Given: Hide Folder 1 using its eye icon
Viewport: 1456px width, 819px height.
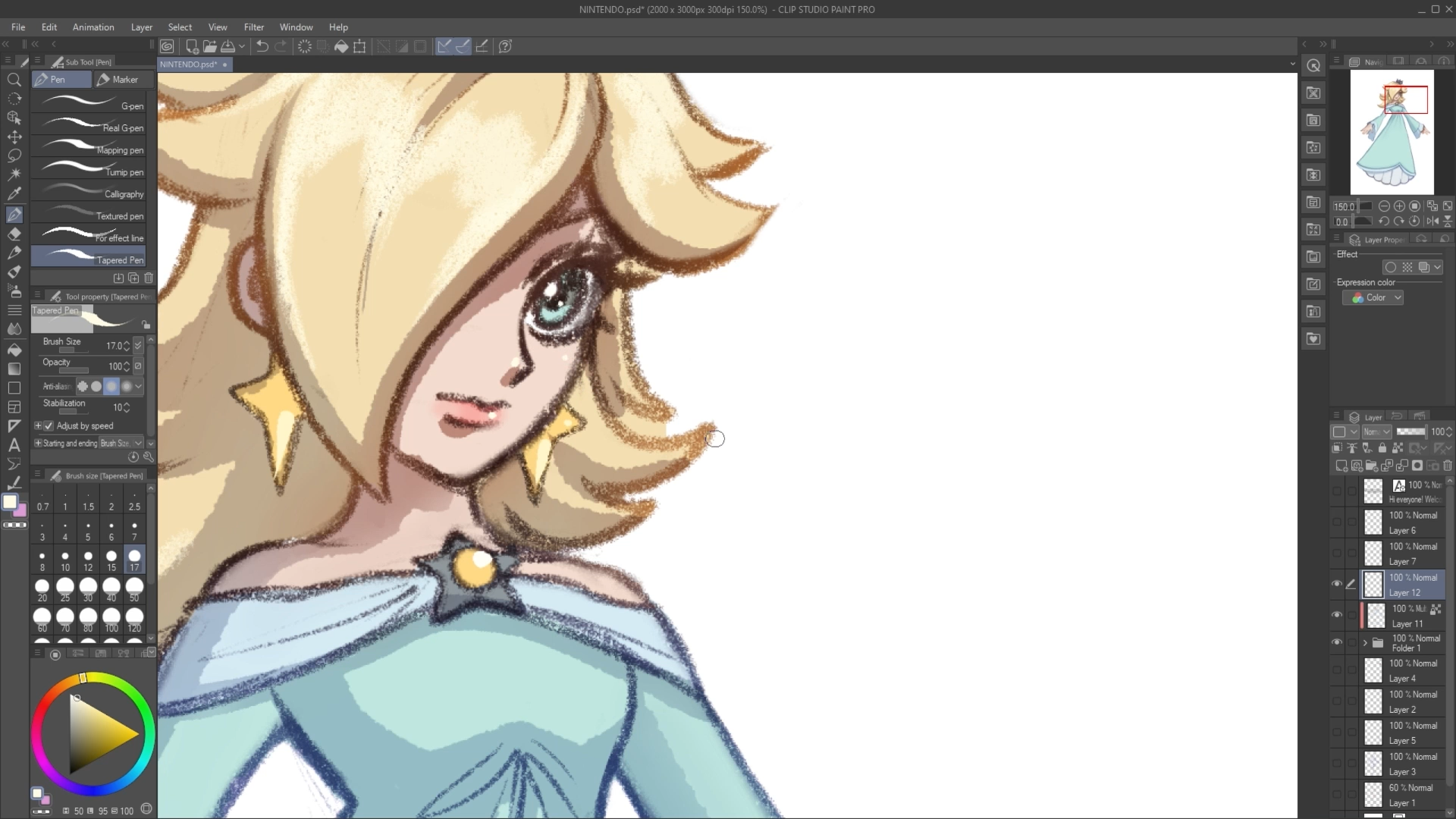Looking at the screenshot, I should click(x=1337, y=642).
